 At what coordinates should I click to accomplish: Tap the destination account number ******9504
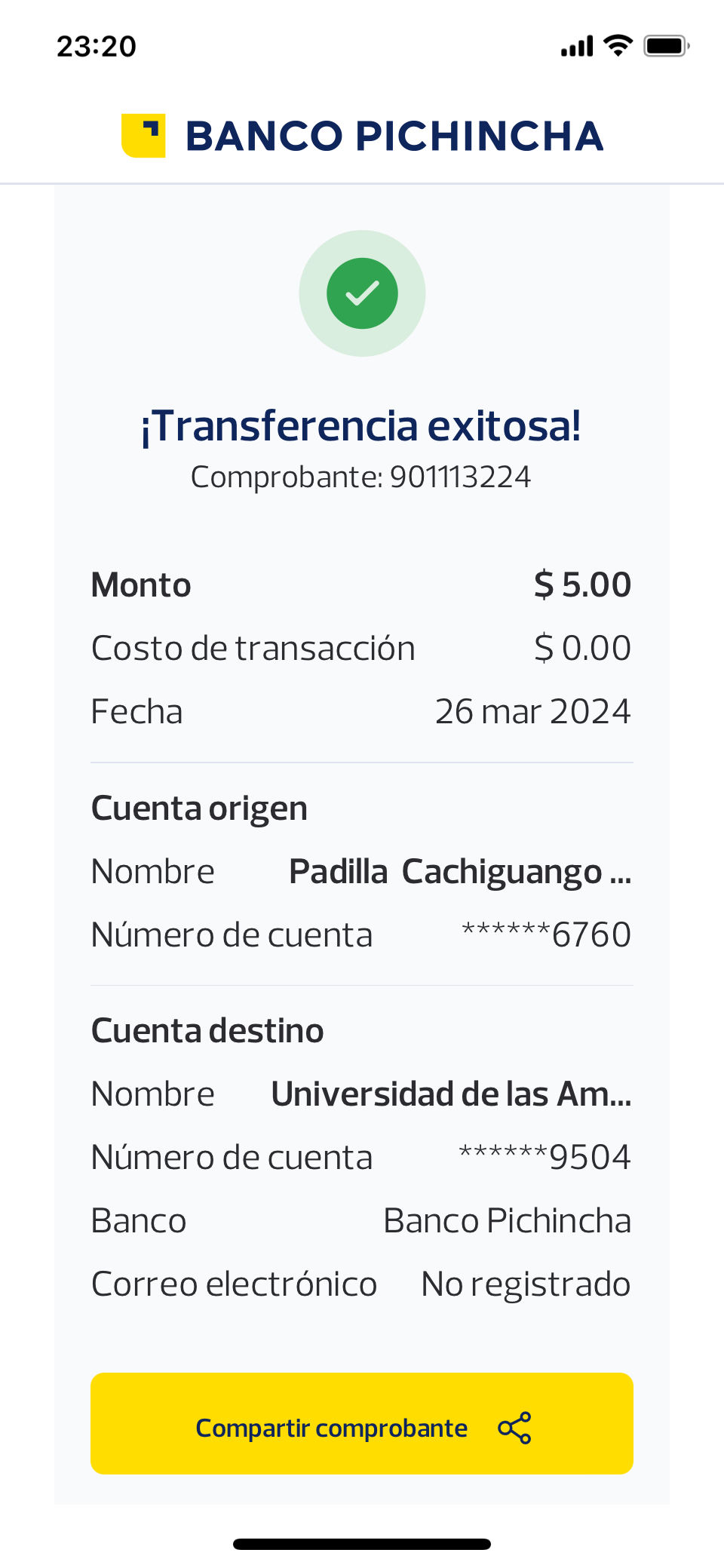point(545,1157)
